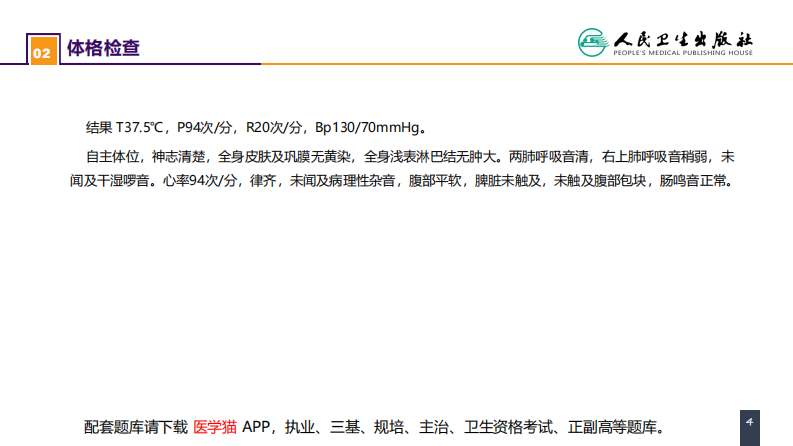
Task: Click the orange 02 section number badge
Action: coord(43,51)
